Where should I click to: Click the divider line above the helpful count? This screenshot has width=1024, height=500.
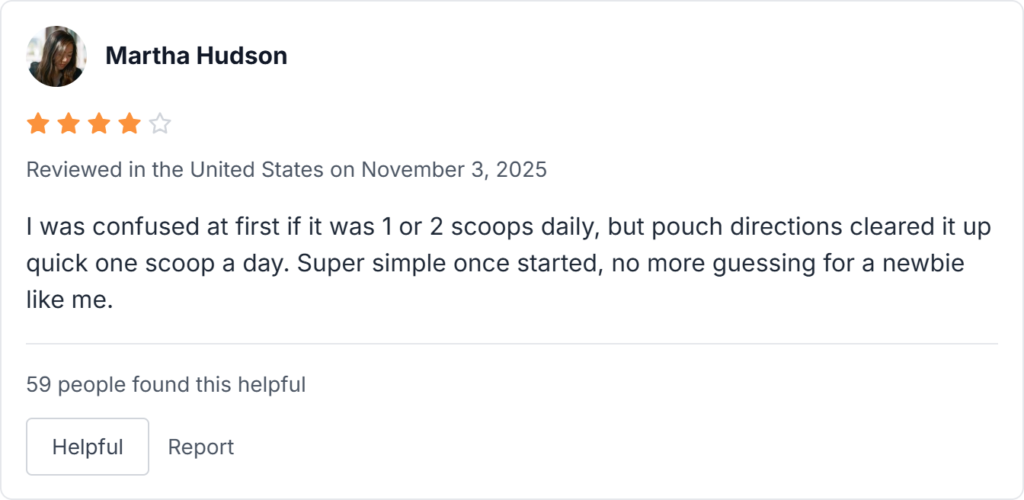pos(512,344)
